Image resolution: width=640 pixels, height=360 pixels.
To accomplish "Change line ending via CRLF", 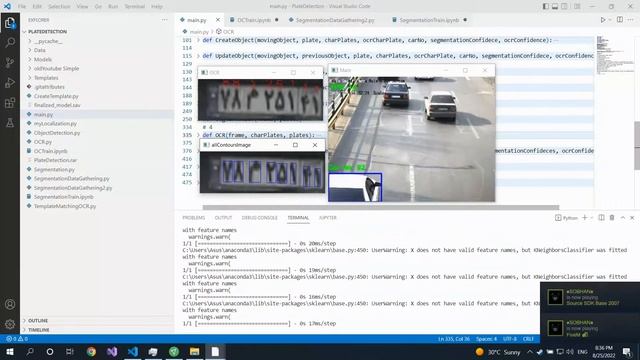I will coord(528,339).
